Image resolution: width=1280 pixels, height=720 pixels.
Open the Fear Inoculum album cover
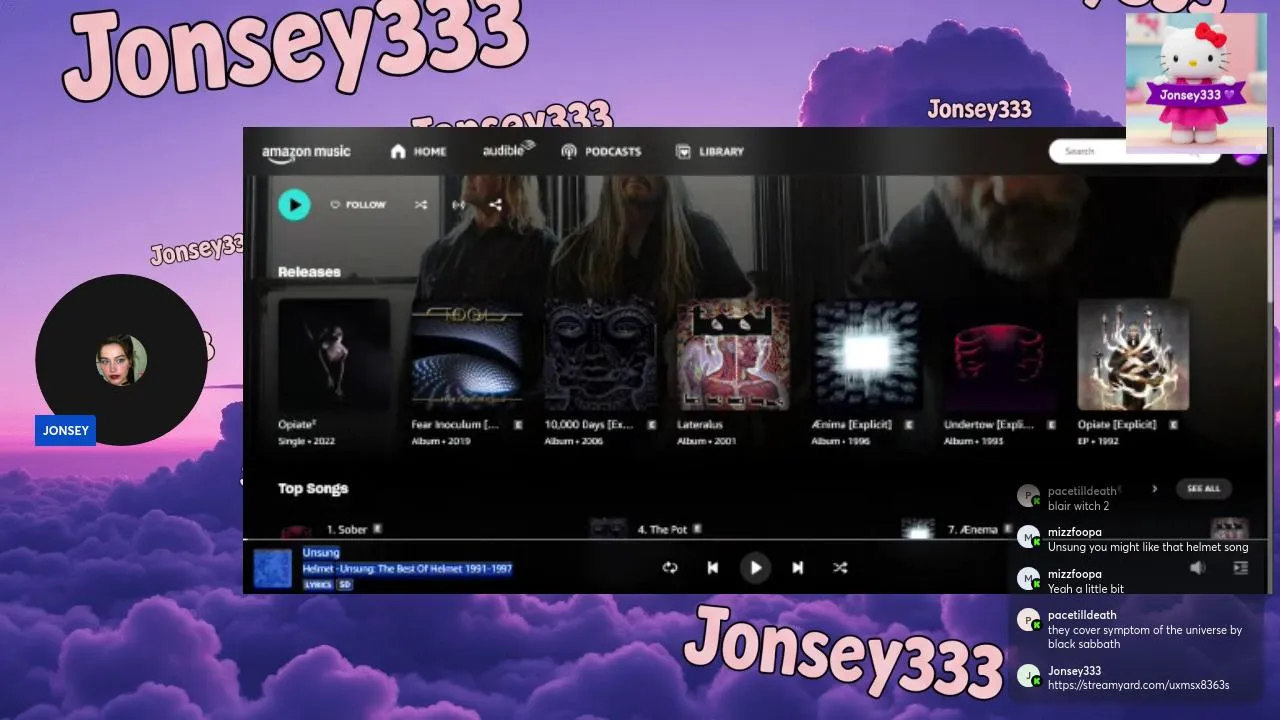(467, 354)
